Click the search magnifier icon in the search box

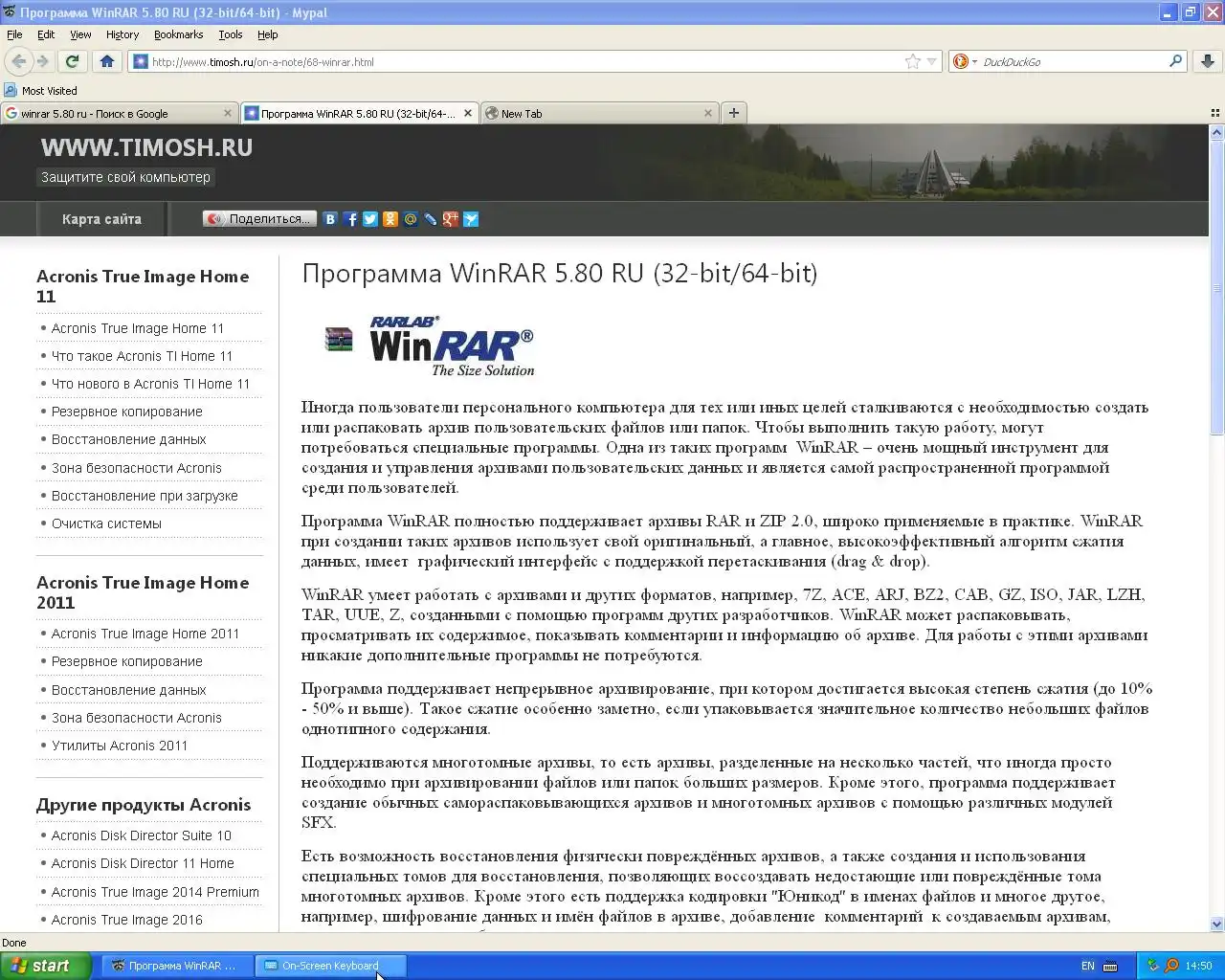(1175, 61)
